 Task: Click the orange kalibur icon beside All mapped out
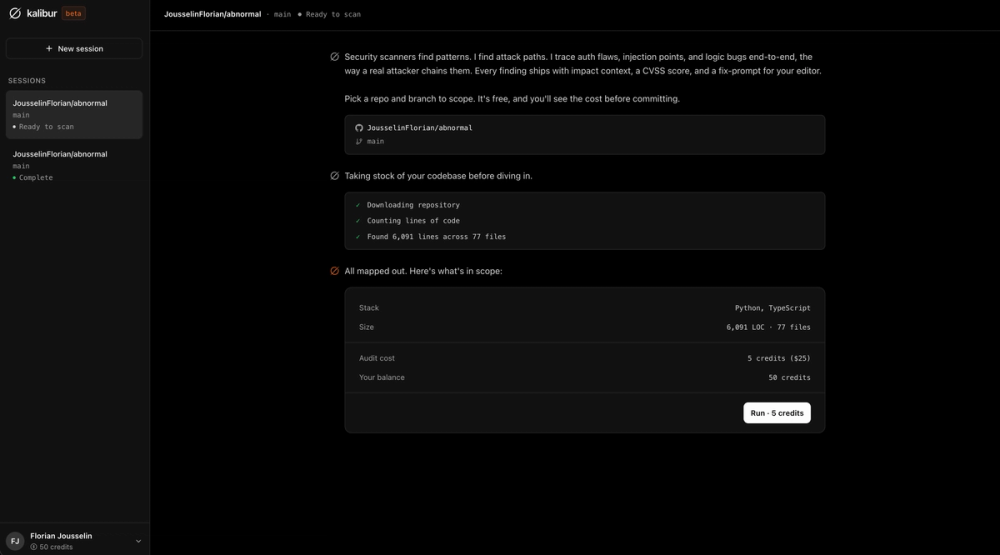[x=335, y=271]
